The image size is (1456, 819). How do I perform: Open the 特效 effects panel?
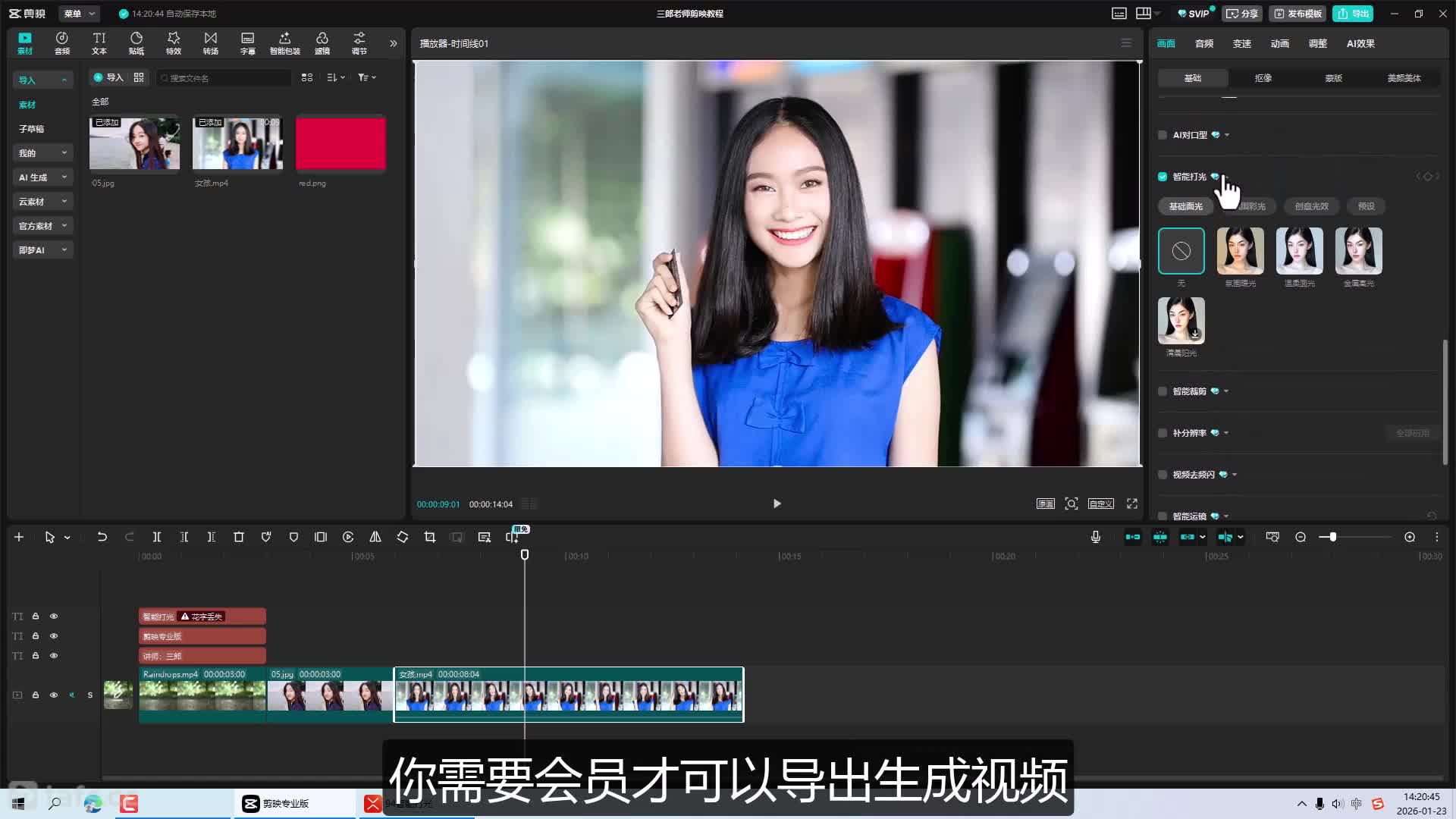coord(174,42)
